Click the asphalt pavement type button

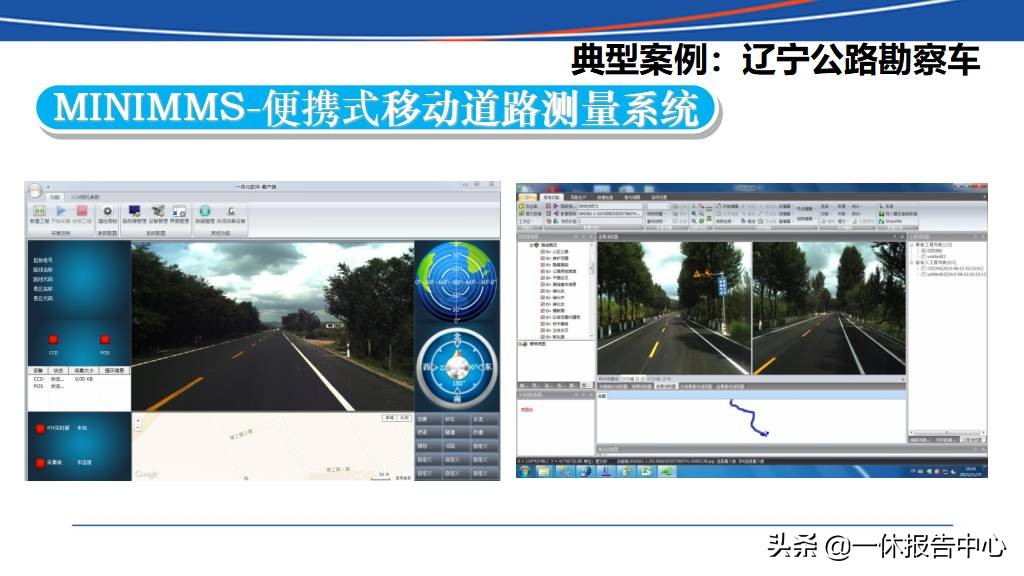(x=423, y=417)
